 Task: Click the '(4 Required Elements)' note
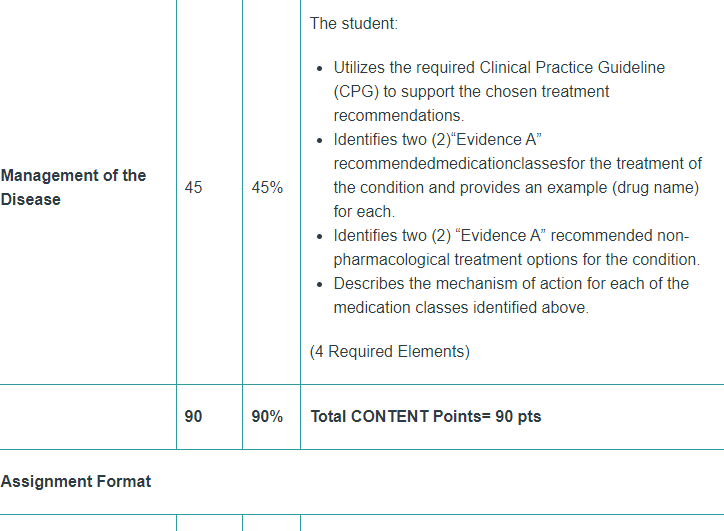(x=390, y=351)
